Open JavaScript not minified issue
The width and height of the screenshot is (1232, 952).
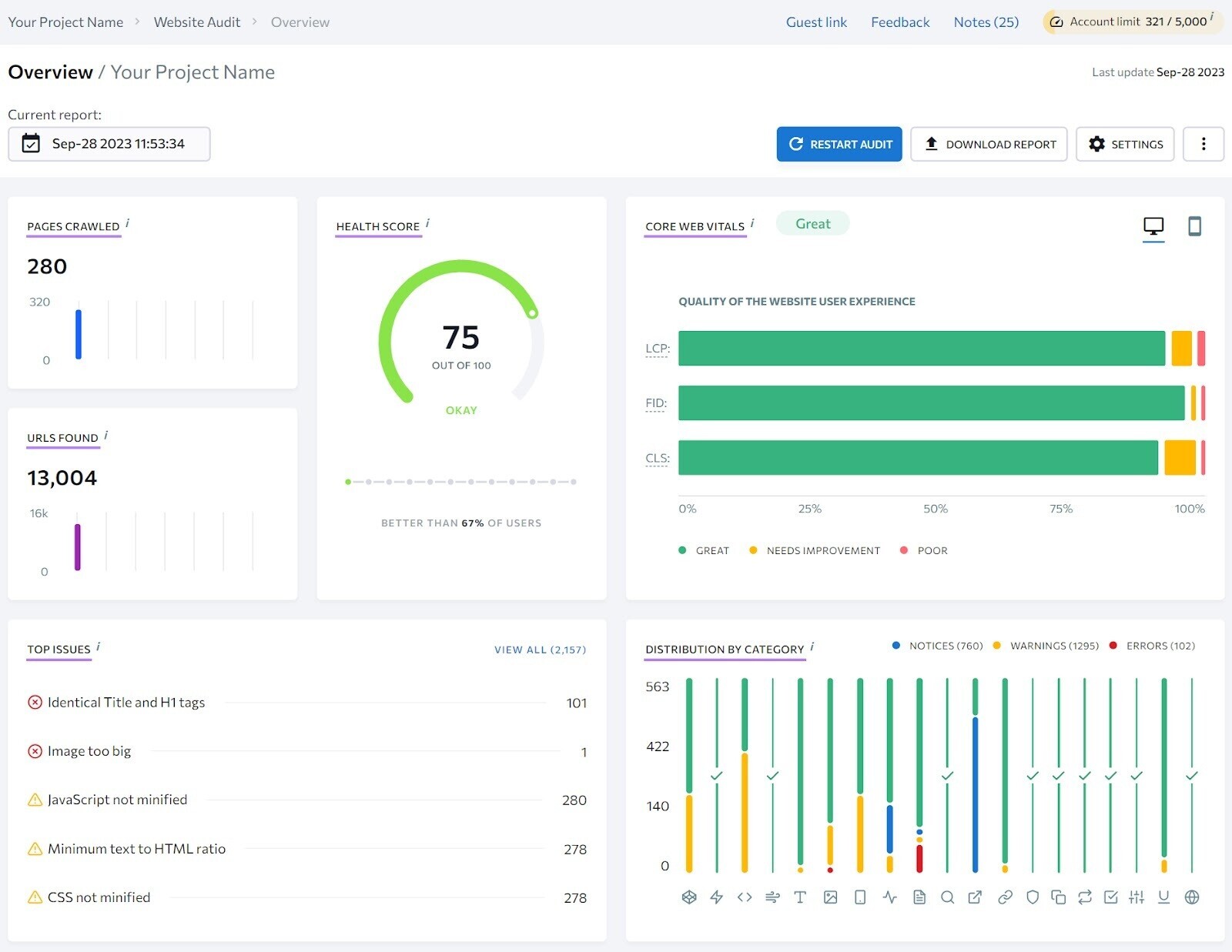click(x=117, y=800)
